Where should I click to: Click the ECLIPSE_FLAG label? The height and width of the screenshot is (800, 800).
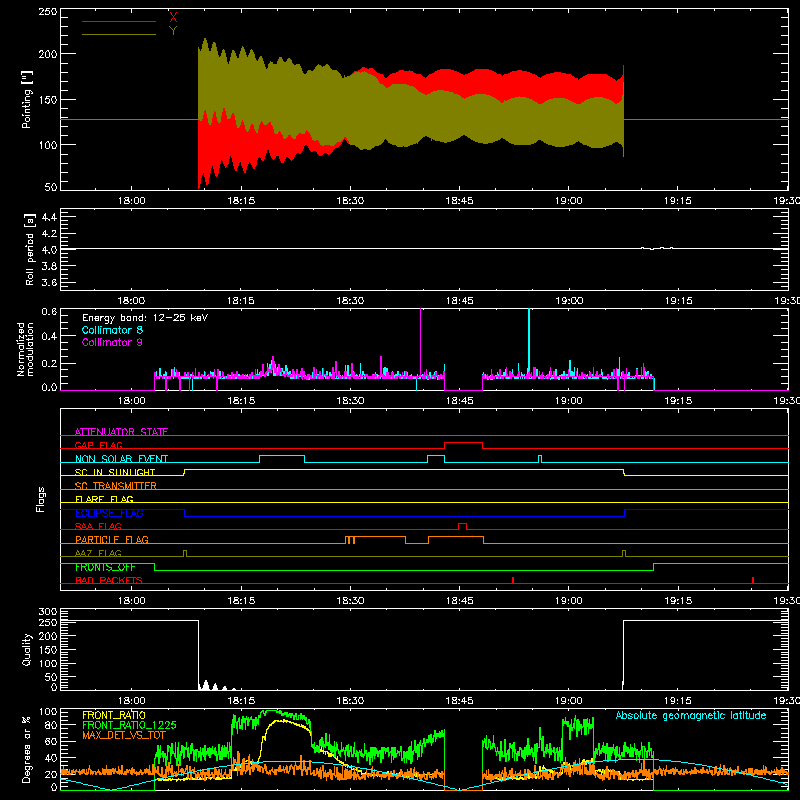click(x=109, y=513)
